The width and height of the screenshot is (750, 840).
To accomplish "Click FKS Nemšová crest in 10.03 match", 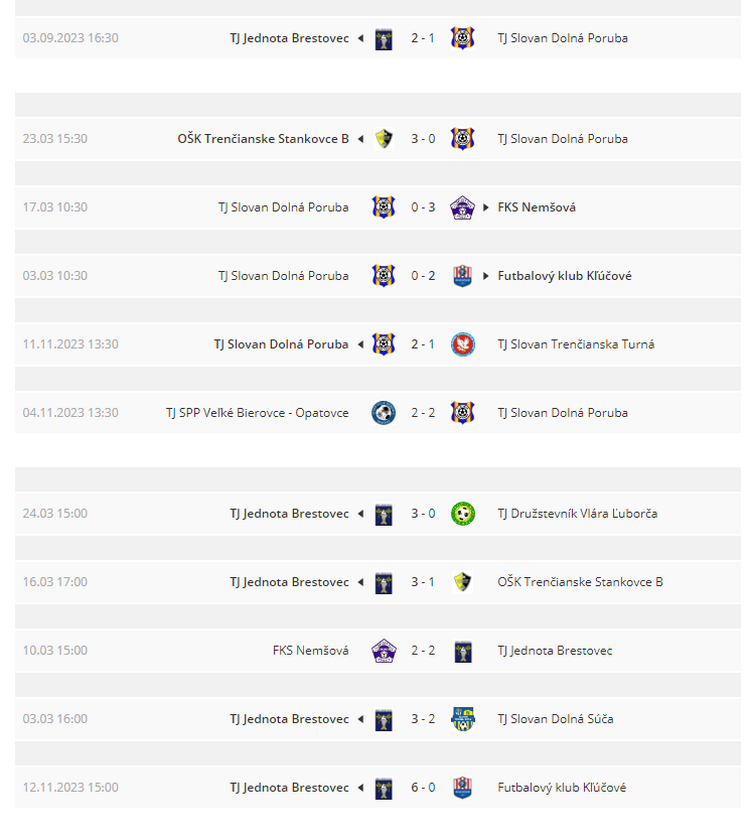I will [384, 651].
